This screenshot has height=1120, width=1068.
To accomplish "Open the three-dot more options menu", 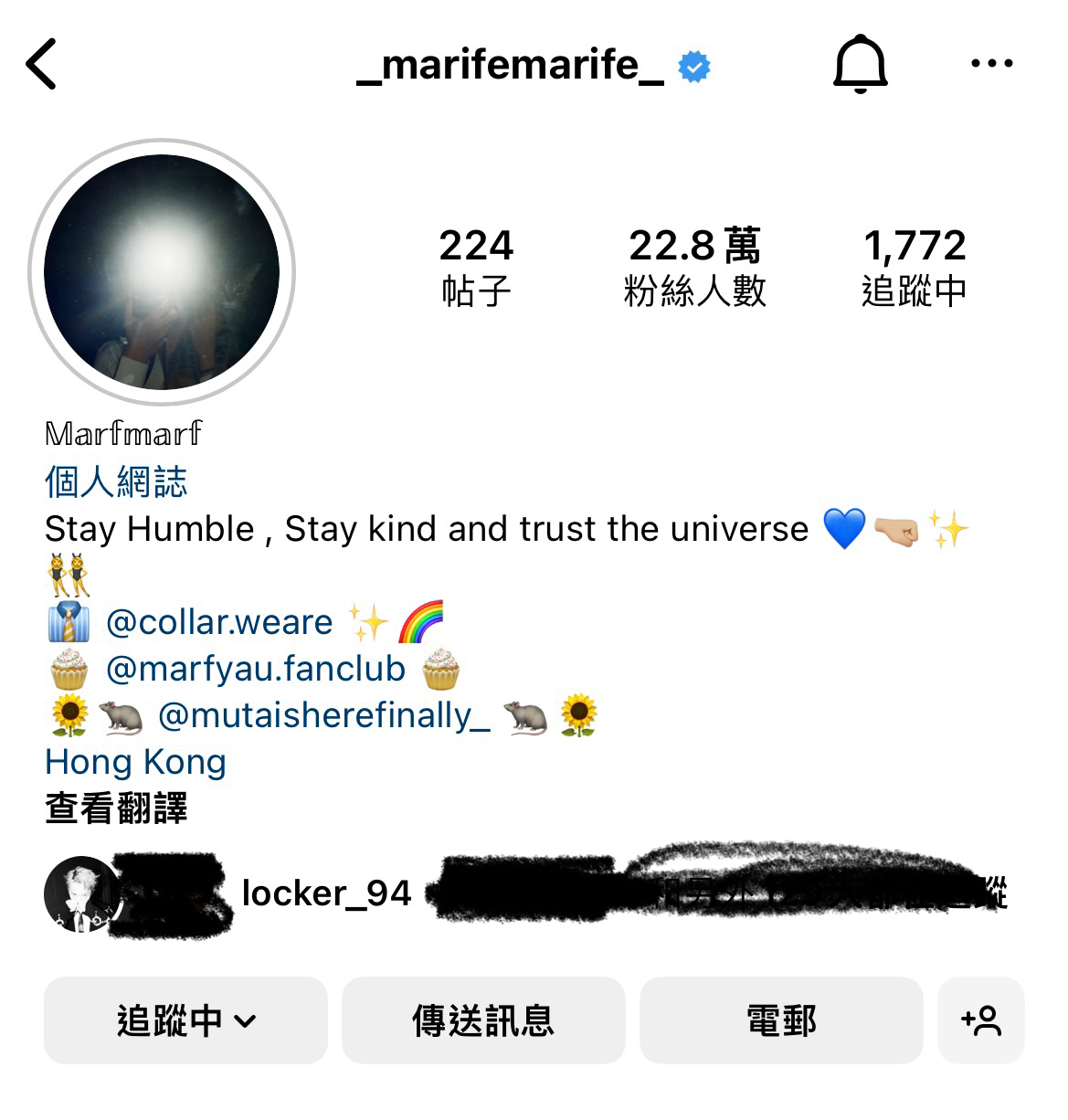I will [x=991, y=64].
